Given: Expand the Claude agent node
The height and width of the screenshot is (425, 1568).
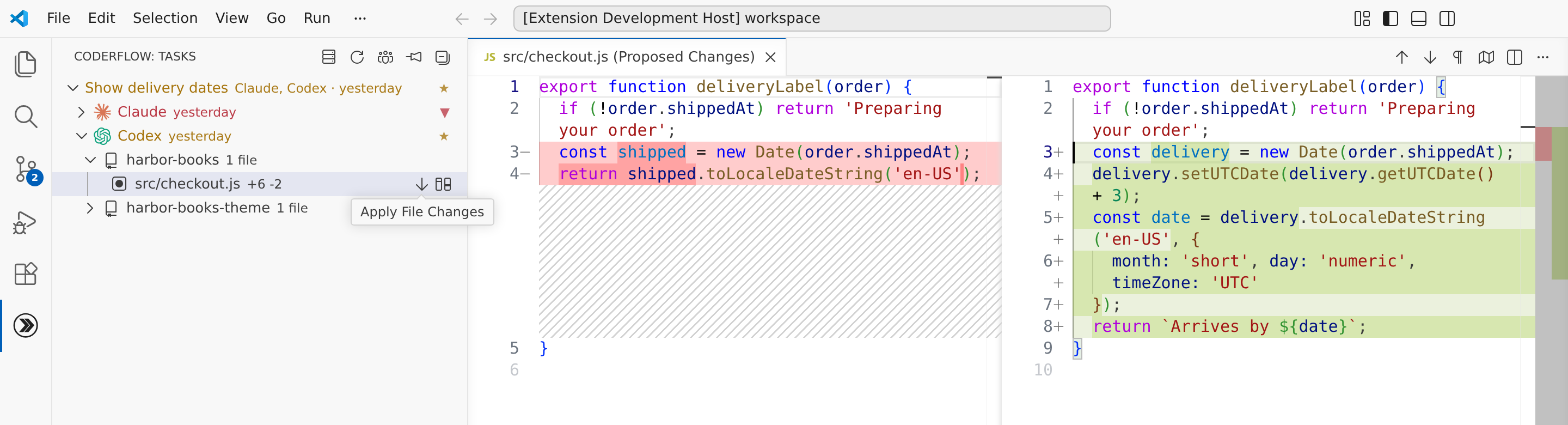Looking at the screenshot, I should (x=81, y=112).
